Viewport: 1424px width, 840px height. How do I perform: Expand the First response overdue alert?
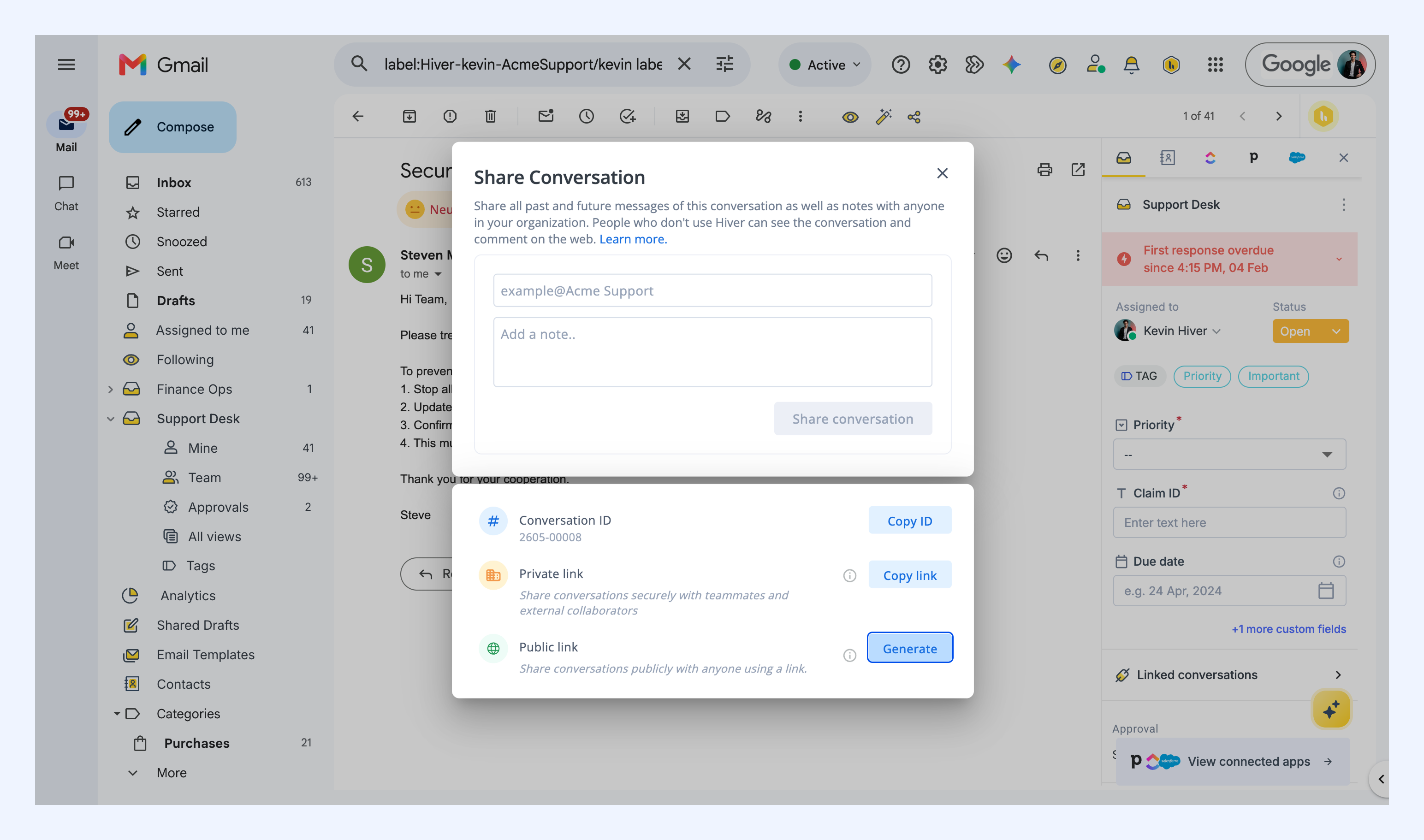1339,259
